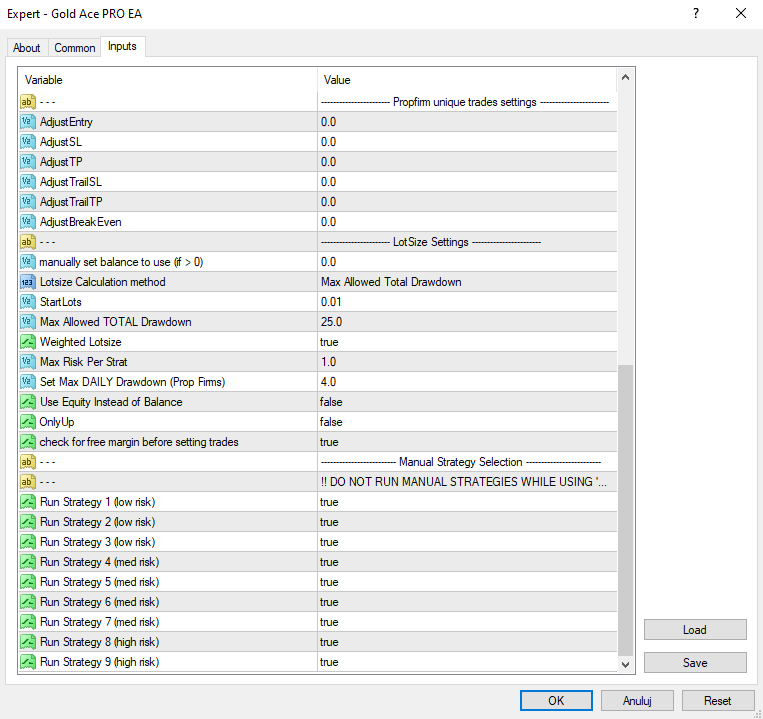
Task: Open Run Strategy 1 (low risk) value dropdown
Action: click(x=467, y=502)
